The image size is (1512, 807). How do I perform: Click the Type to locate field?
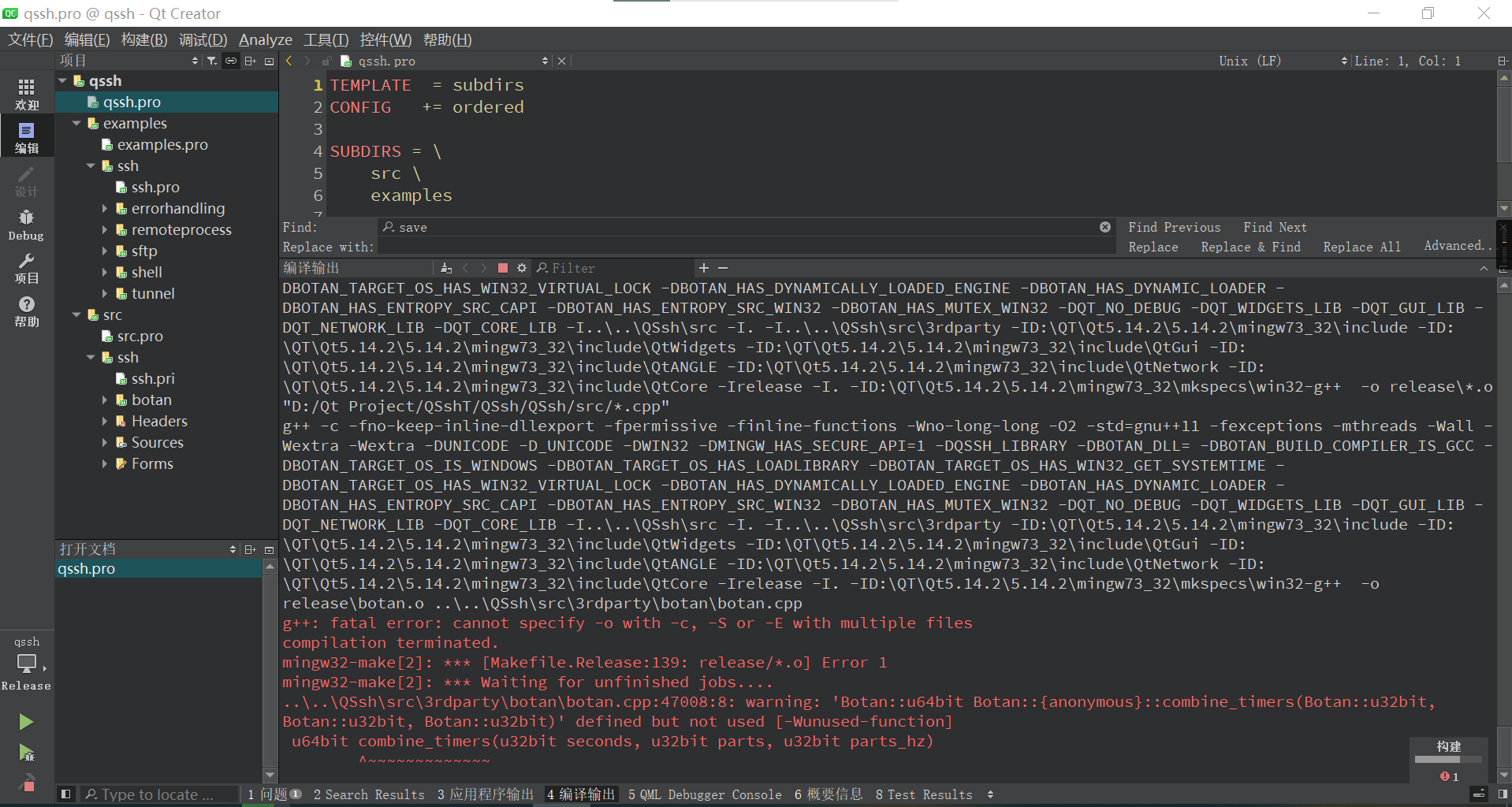[x=158, y=794]
